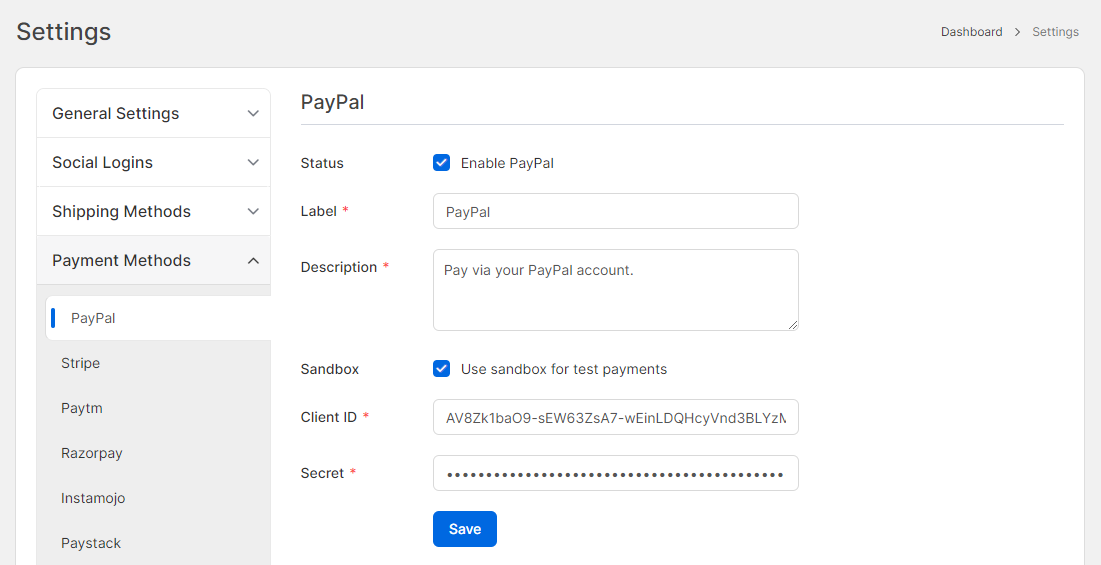The image size is (1101, 565).
Task: Click the Secret password field
Action: [x=616, y=473]
